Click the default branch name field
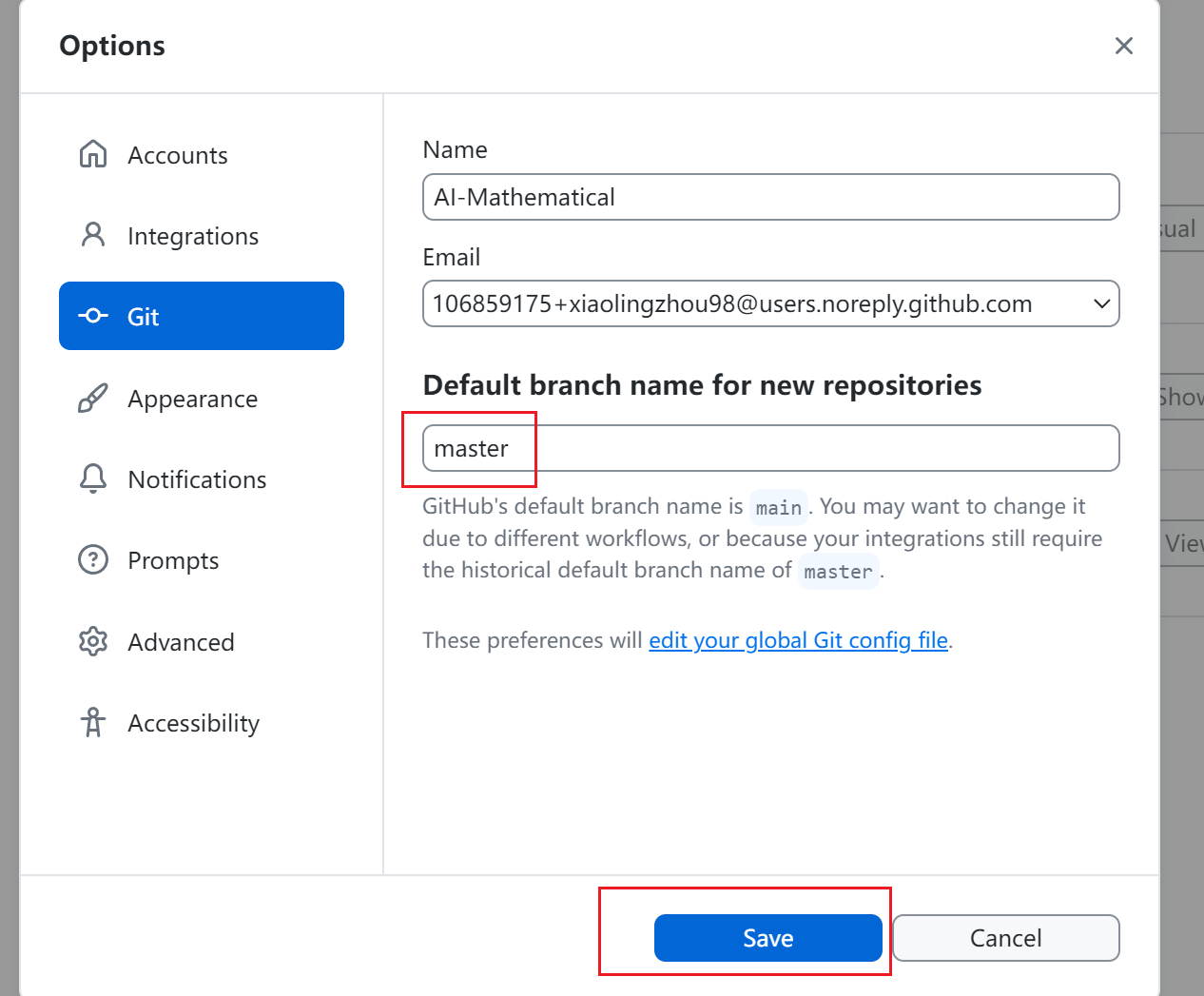Image resolution: width=1204 pixels, height=996 pixels. (x=770, y=448)
